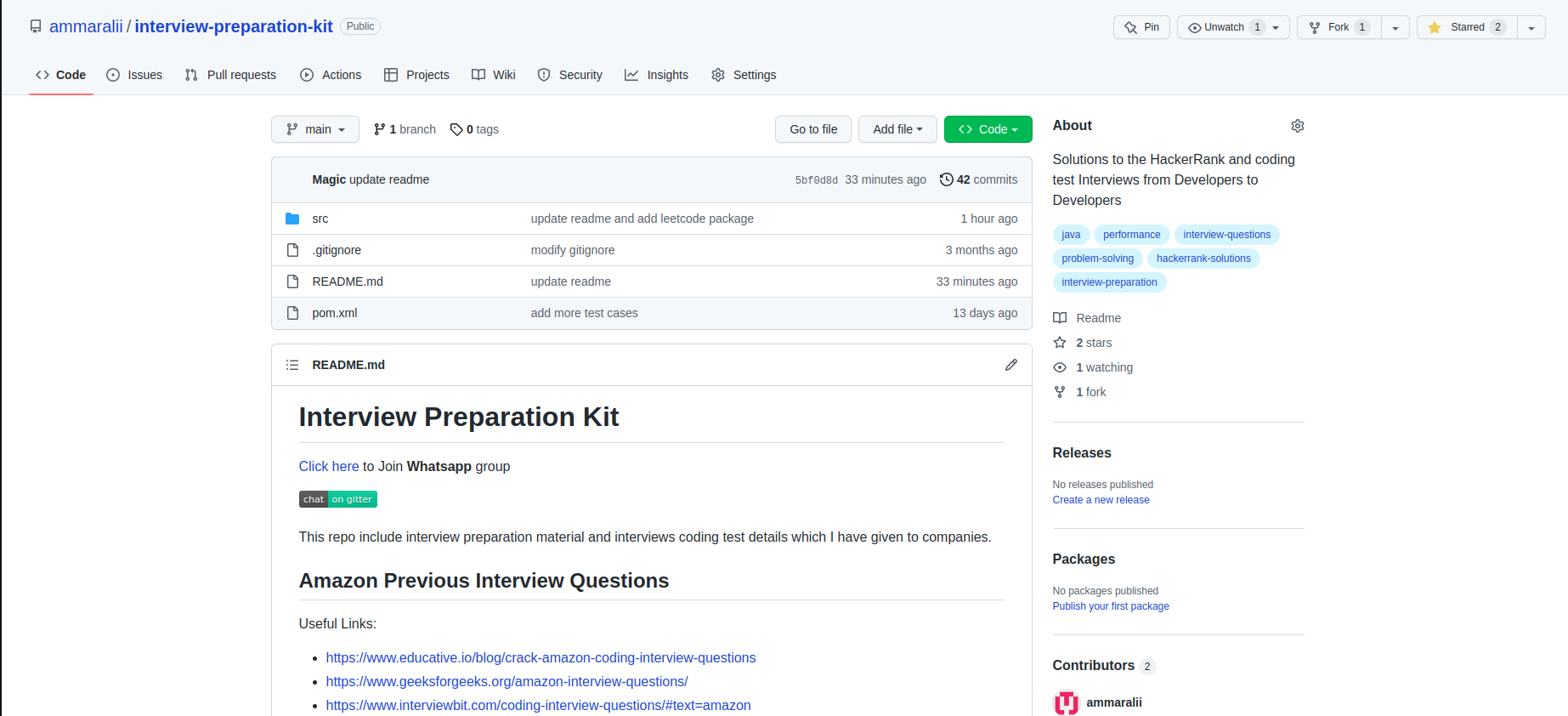Fork this repository
Image resolution: width=1568 pixels, height=716 pixels.
coord(1339,27)
